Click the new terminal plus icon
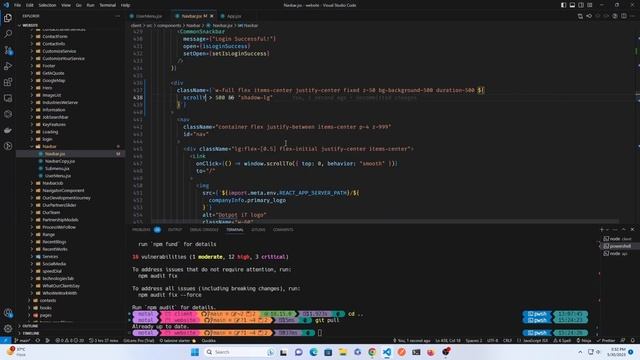Screen dimensions: 640x360 point(602,229)
